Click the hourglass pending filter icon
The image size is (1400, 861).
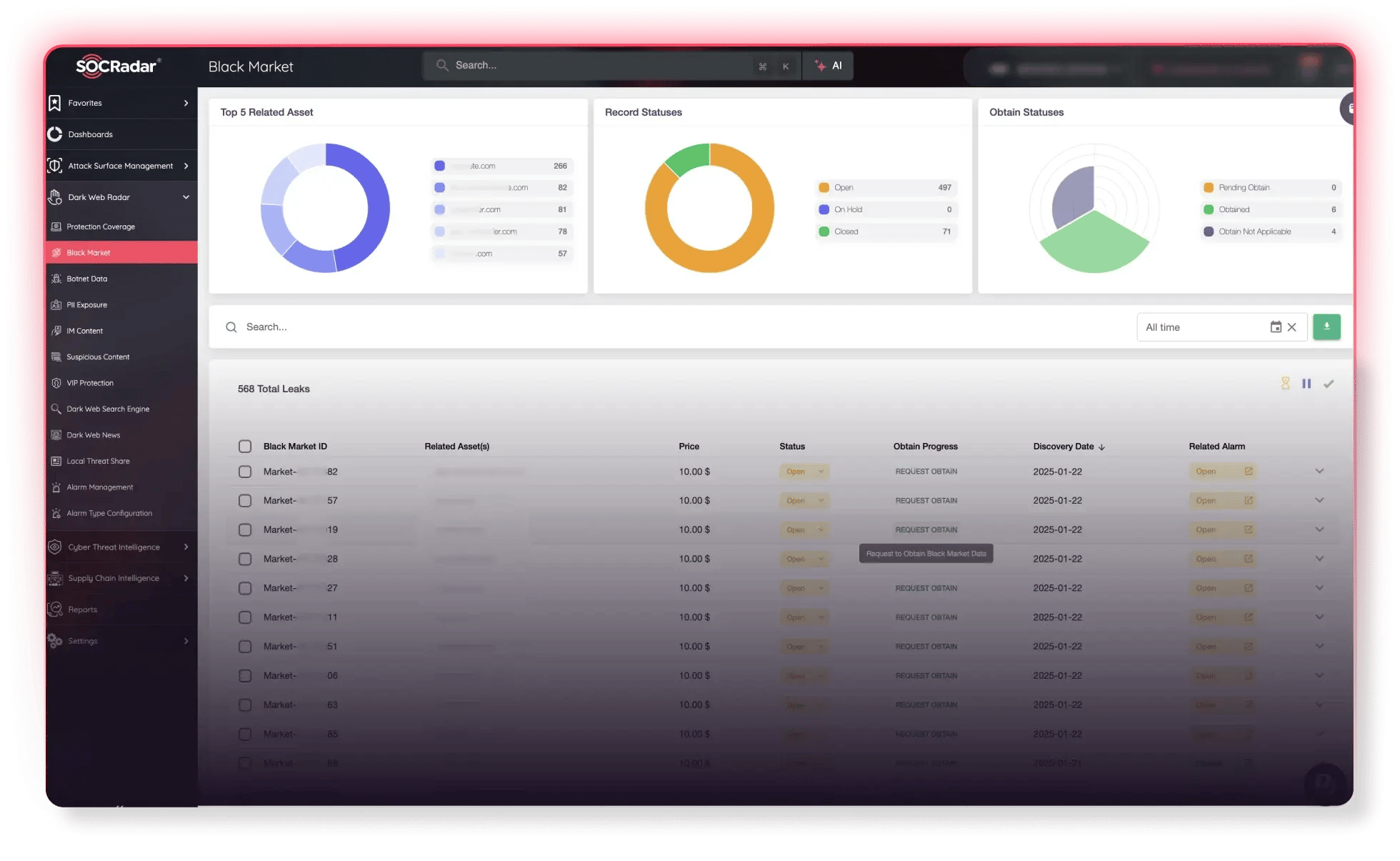(x=1285, y=384)
